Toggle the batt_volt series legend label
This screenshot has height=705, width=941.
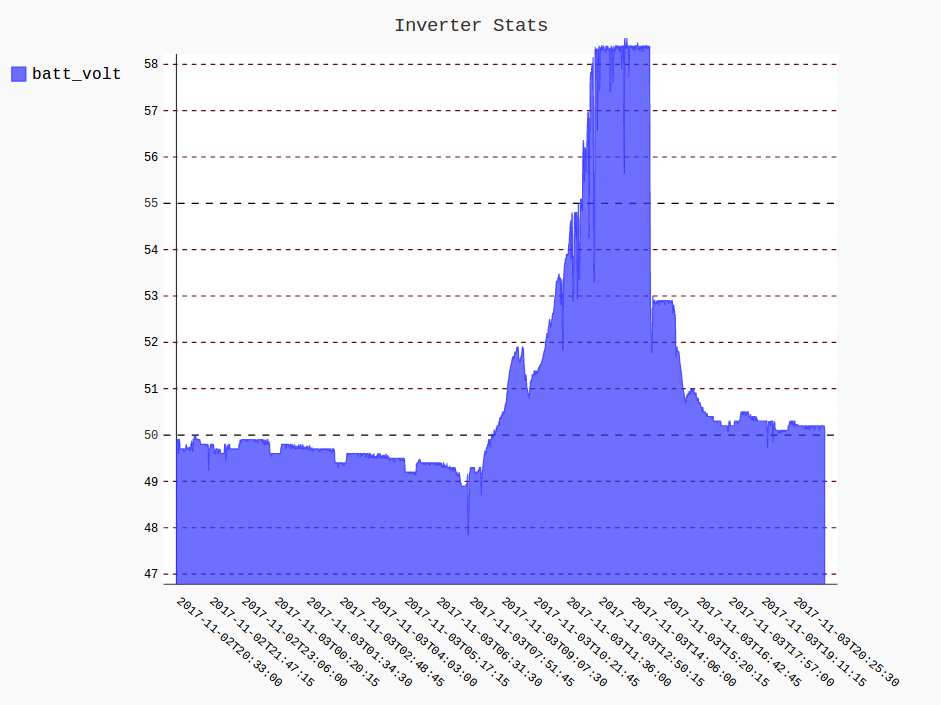(x=76, y=74)
